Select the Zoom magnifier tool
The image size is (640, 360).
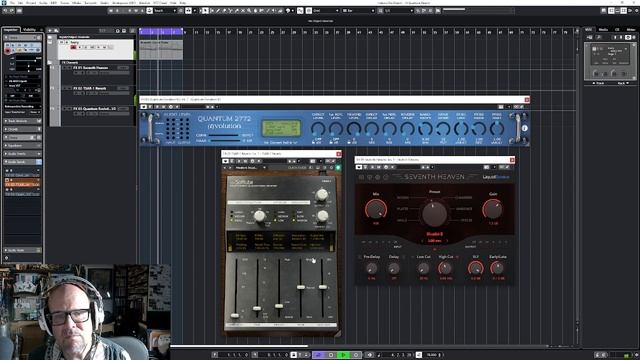[x=249, y=11]
